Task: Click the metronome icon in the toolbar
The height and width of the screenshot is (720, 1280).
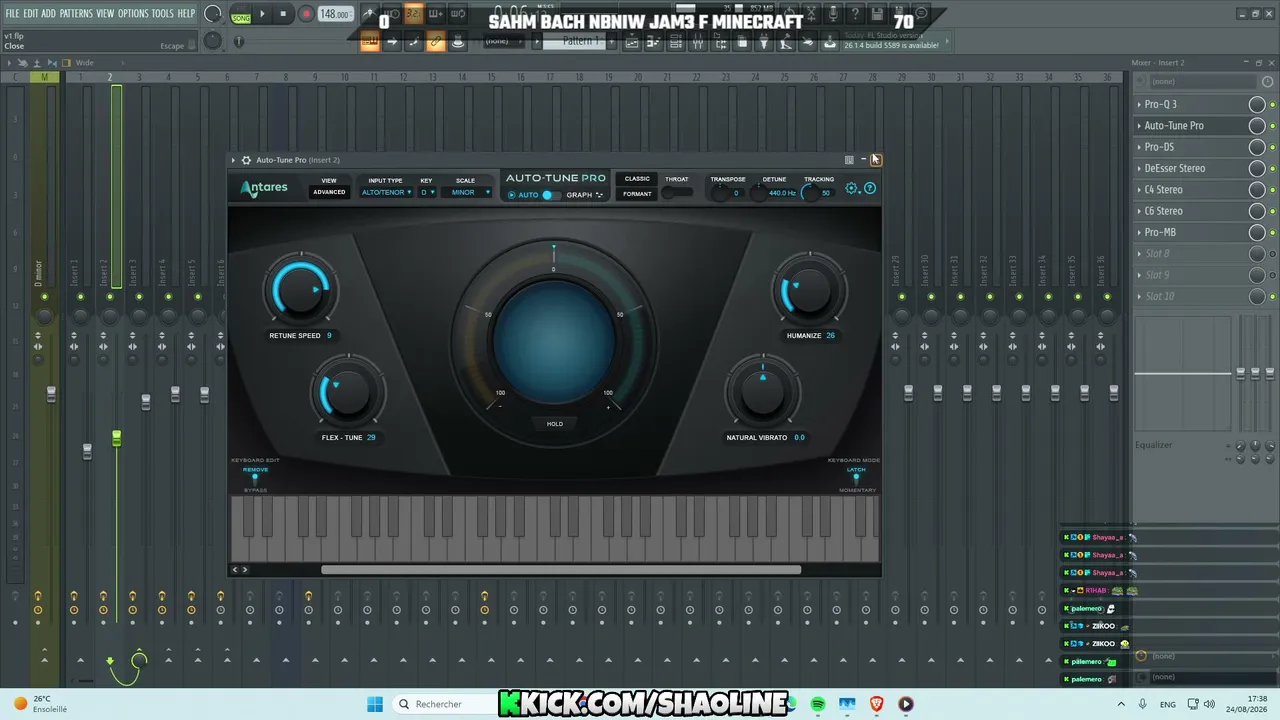Action: pyautogui.click(x=368, y=14)
